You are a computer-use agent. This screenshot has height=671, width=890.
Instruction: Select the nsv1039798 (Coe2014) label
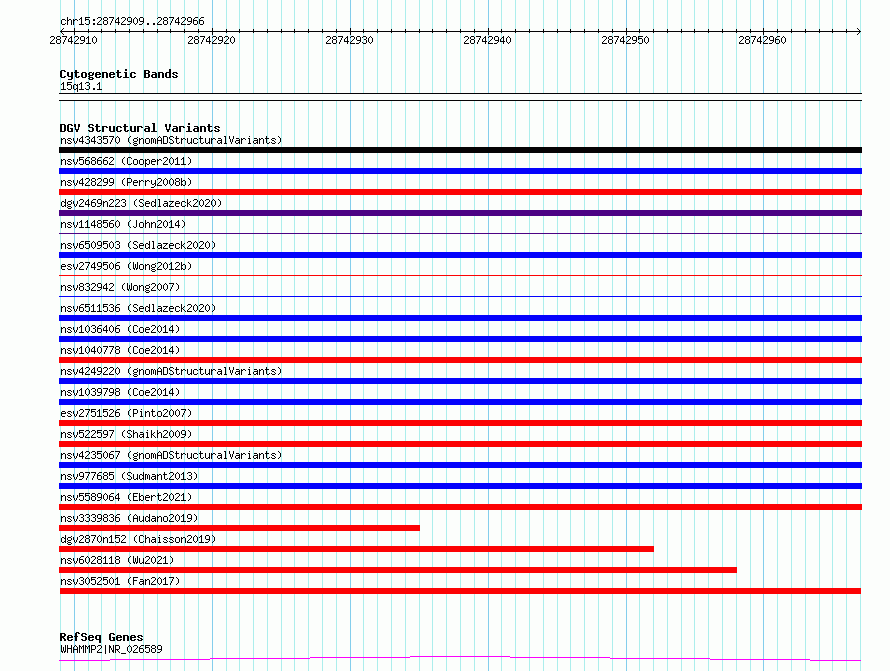click(120, 392)
